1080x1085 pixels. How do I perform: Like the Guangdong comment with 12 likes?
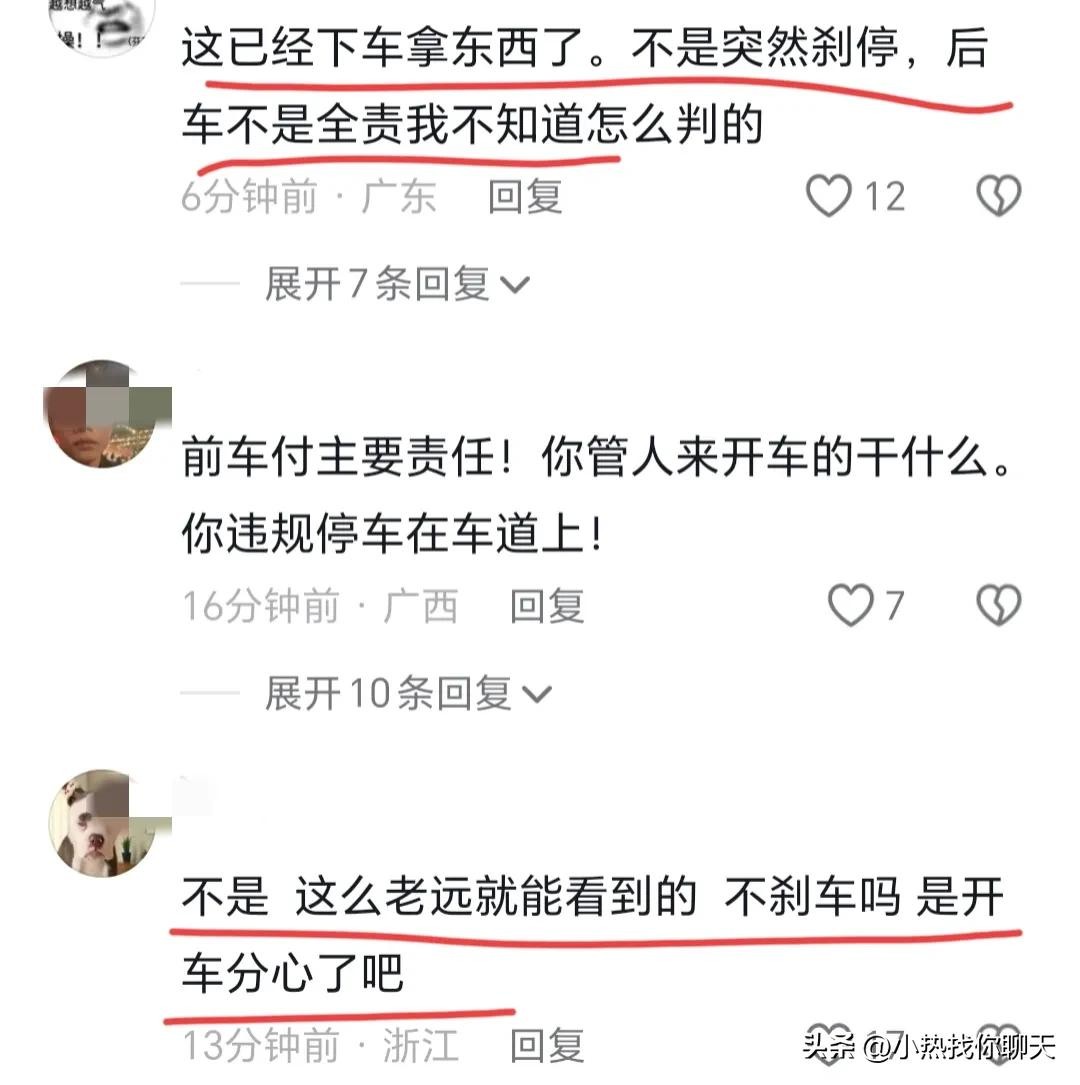tap(828, 195)
